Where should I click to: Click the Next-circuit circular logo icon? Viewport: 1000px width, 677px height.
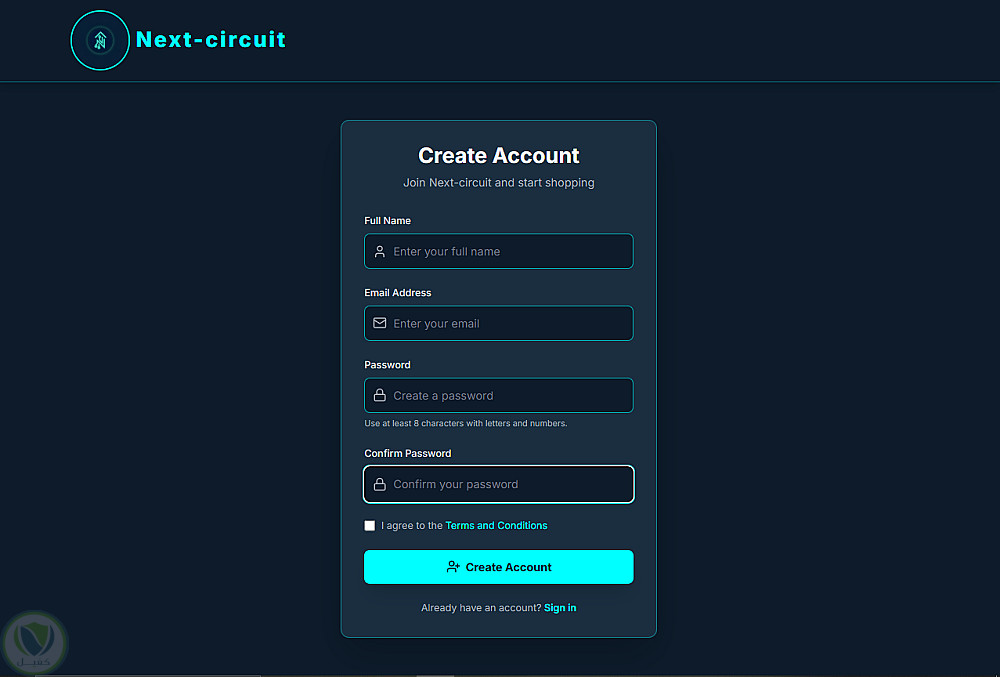pos(100,40)
